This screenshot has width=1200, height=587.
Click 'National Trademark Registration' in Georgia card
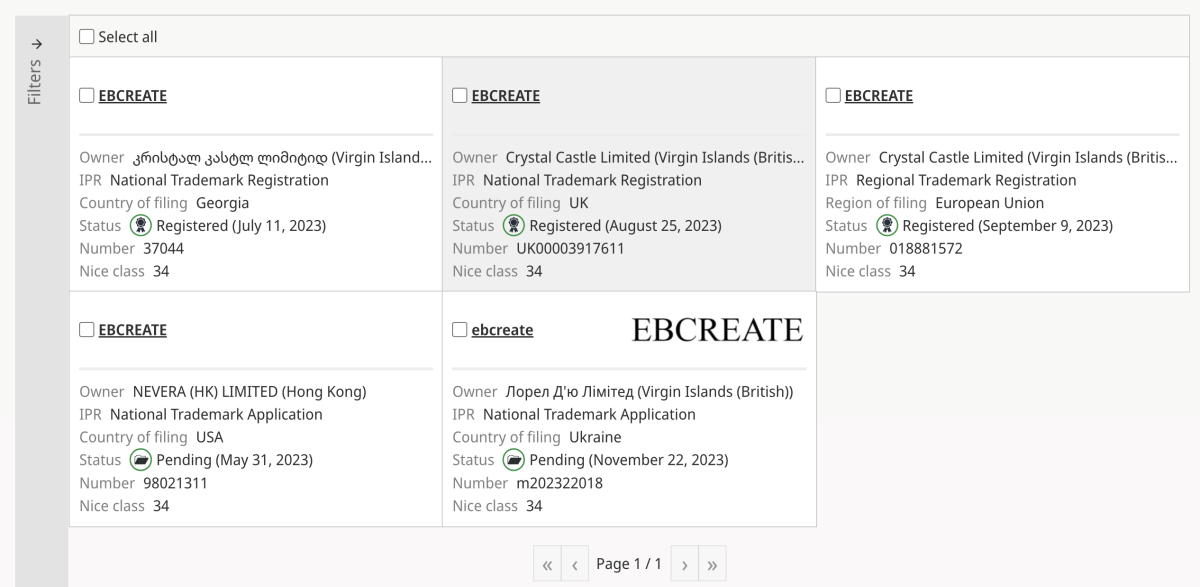tap(219, 181)
